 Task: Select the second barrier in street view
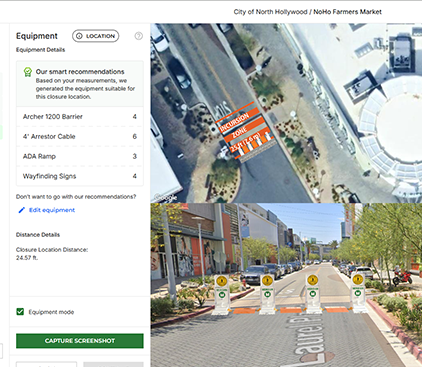267,294
